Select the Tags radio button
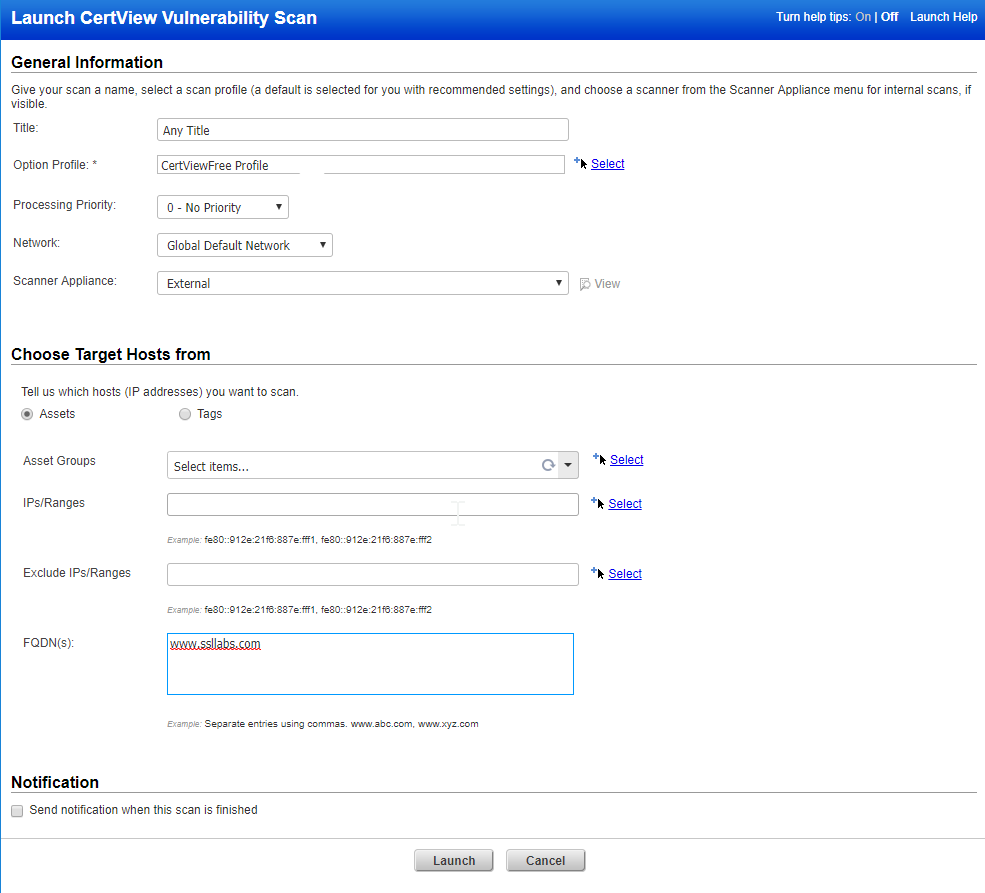 pos(184,413)
